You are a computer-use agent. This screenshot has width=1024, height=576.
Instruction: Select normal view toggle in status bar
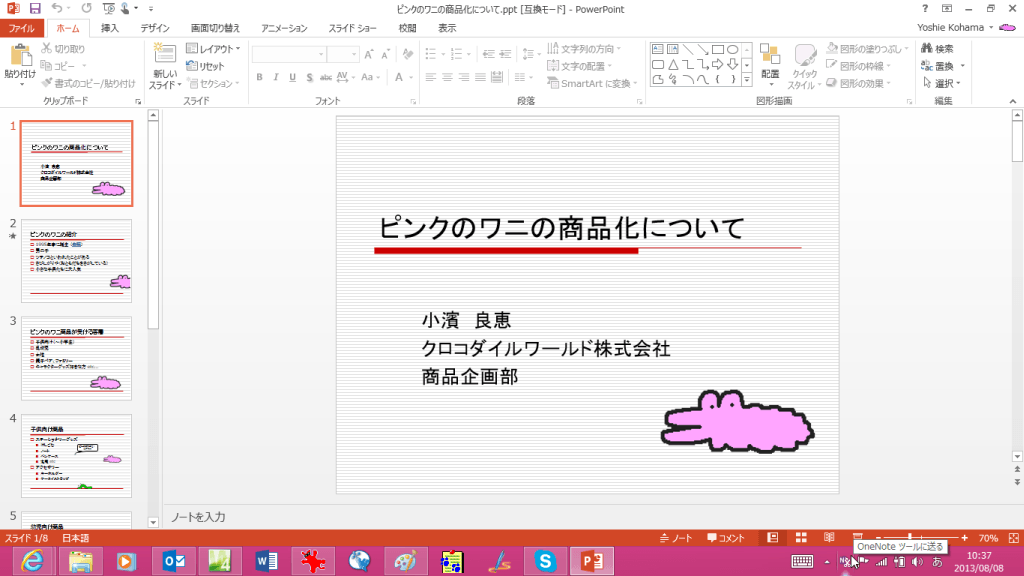(x=773, y=538)
